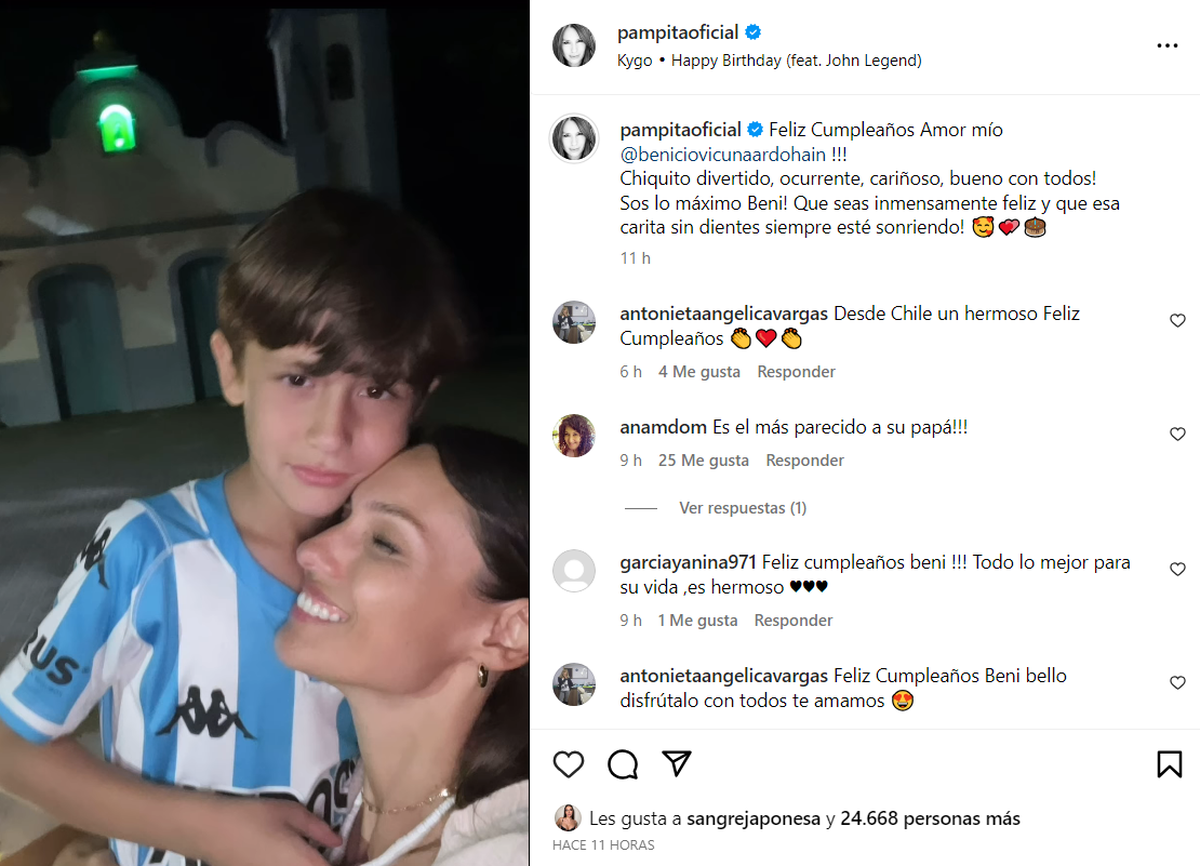Viewport: 1200px width, 866px height.
Task: Like garciayanina971's comment
Action: [x=1177, y=569]
